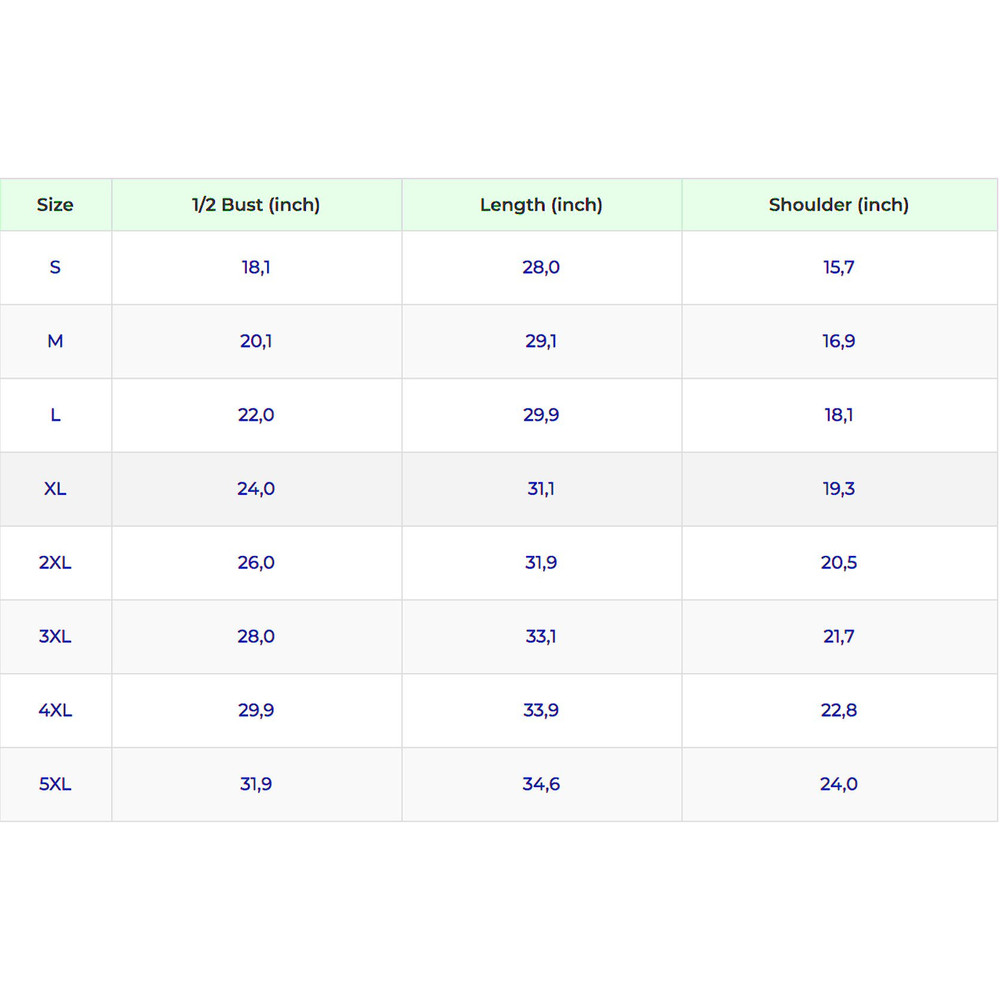Image resolution: width=1000 pixels, height=1000 pixels.
Task: Click the L size row label
Action: (x=55, y=415)
